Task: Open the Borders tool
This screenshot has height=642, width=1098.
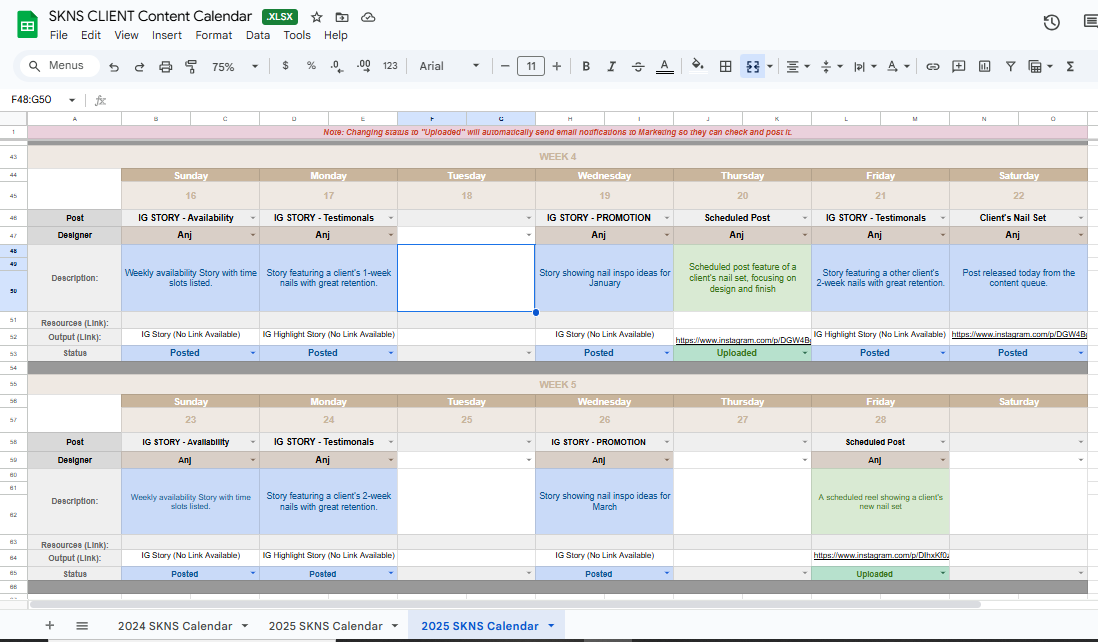Action: click(x=725, y=67)
